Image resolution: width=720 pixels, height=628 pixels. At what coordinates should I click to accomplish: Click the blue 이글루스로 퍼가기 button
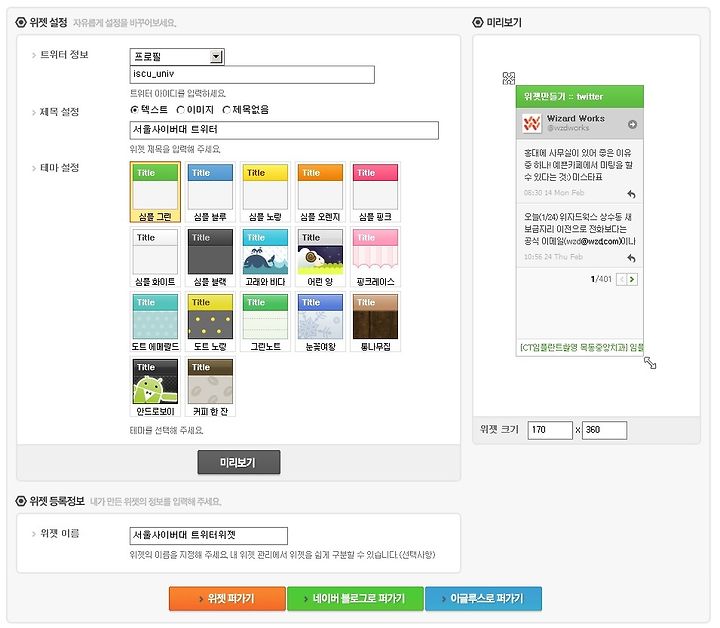[484, 599]
